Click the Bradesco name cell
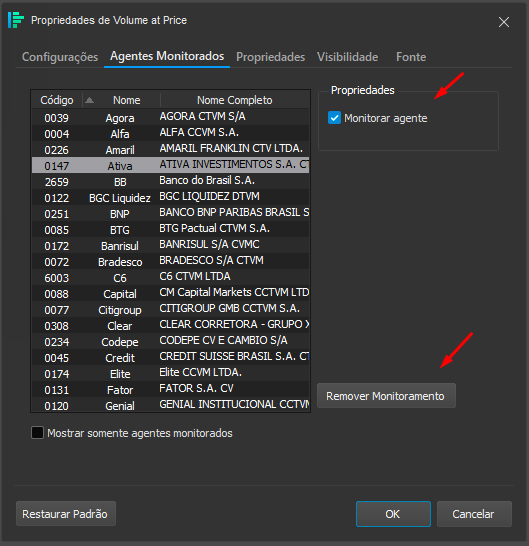Image resolution: width=529 pixels, height=546 pixels. tap(120, 263)
